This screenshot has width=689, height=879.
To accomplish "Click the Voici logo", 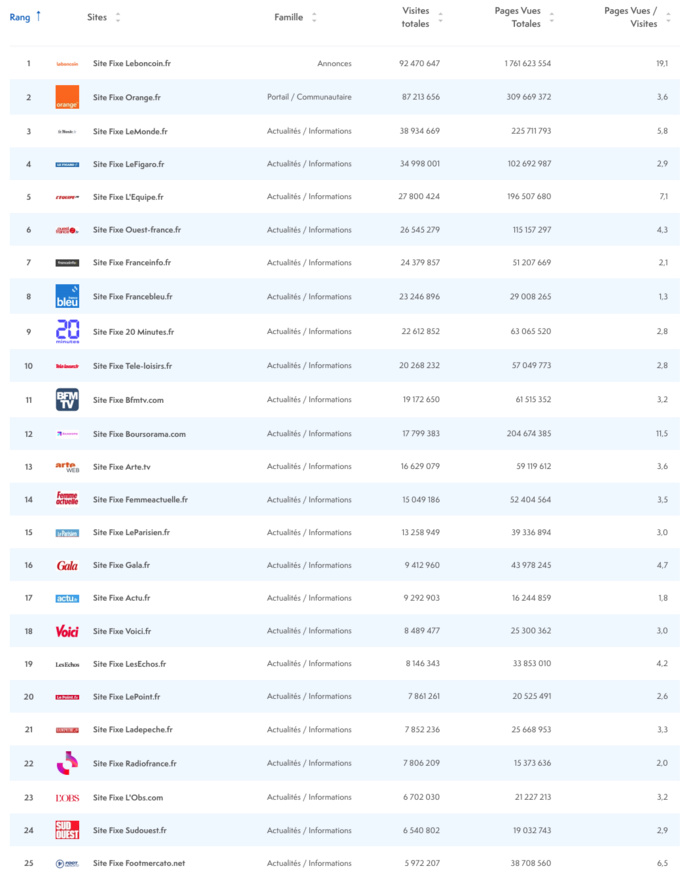I will tap(67, 631).
